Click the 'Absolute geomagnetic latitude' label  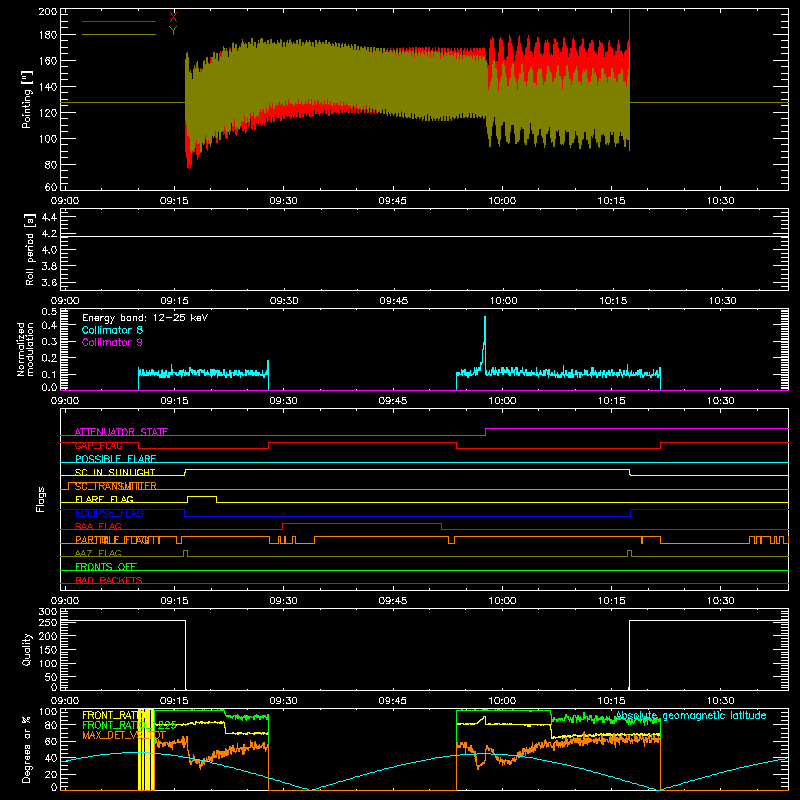click(691, 716)
